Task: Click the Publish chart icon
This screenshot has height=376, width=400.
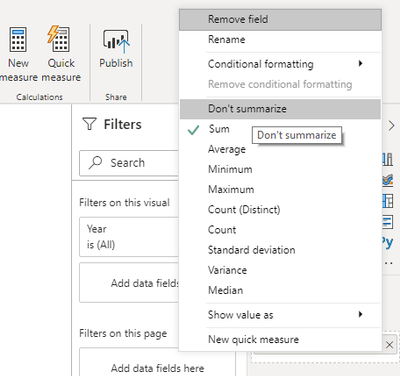Action: tap(116, 41)
